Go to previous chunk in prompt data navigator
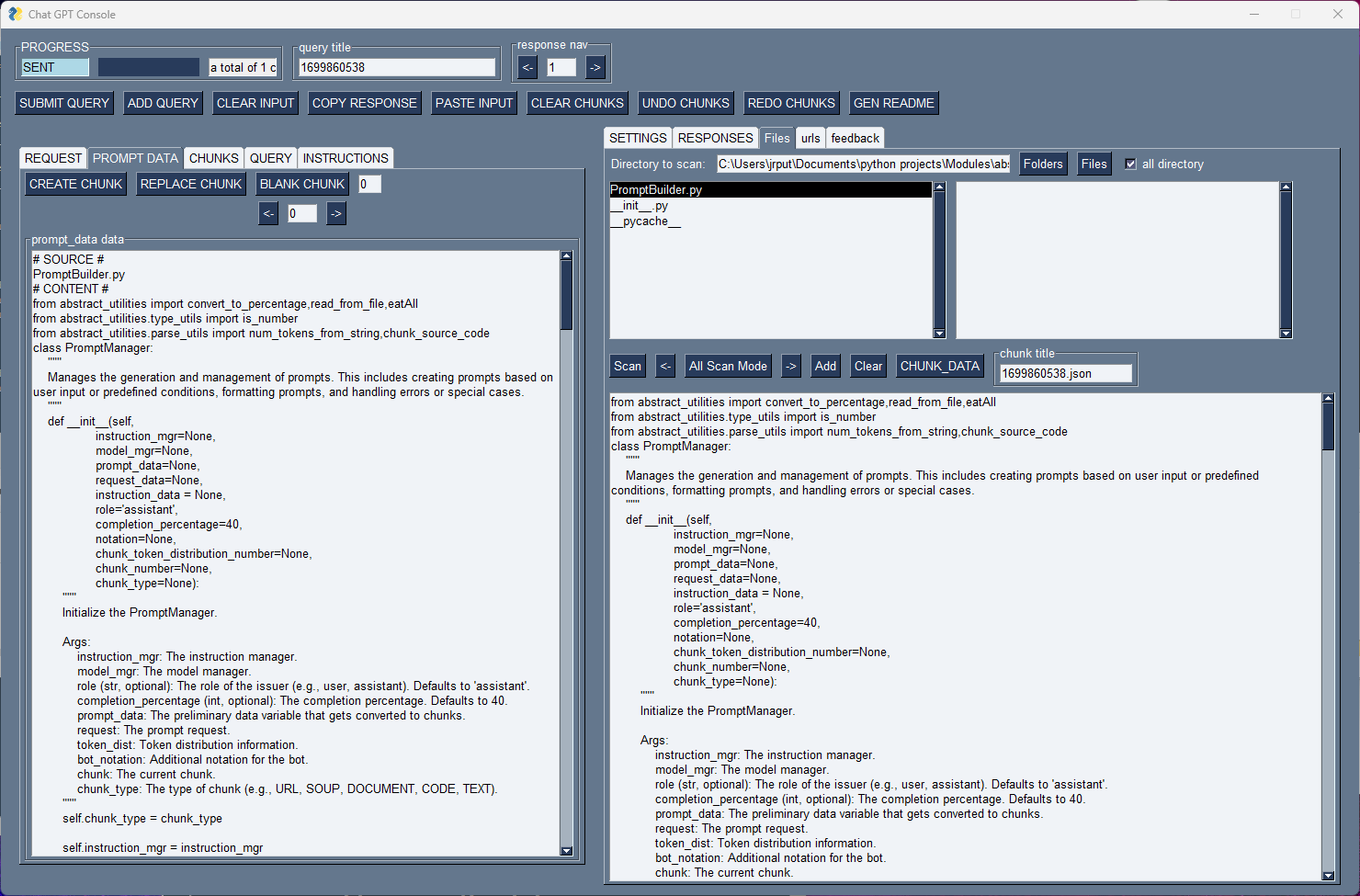Image resolution: width=1360 pixels, height=896 pixels. tap(268, 213)
